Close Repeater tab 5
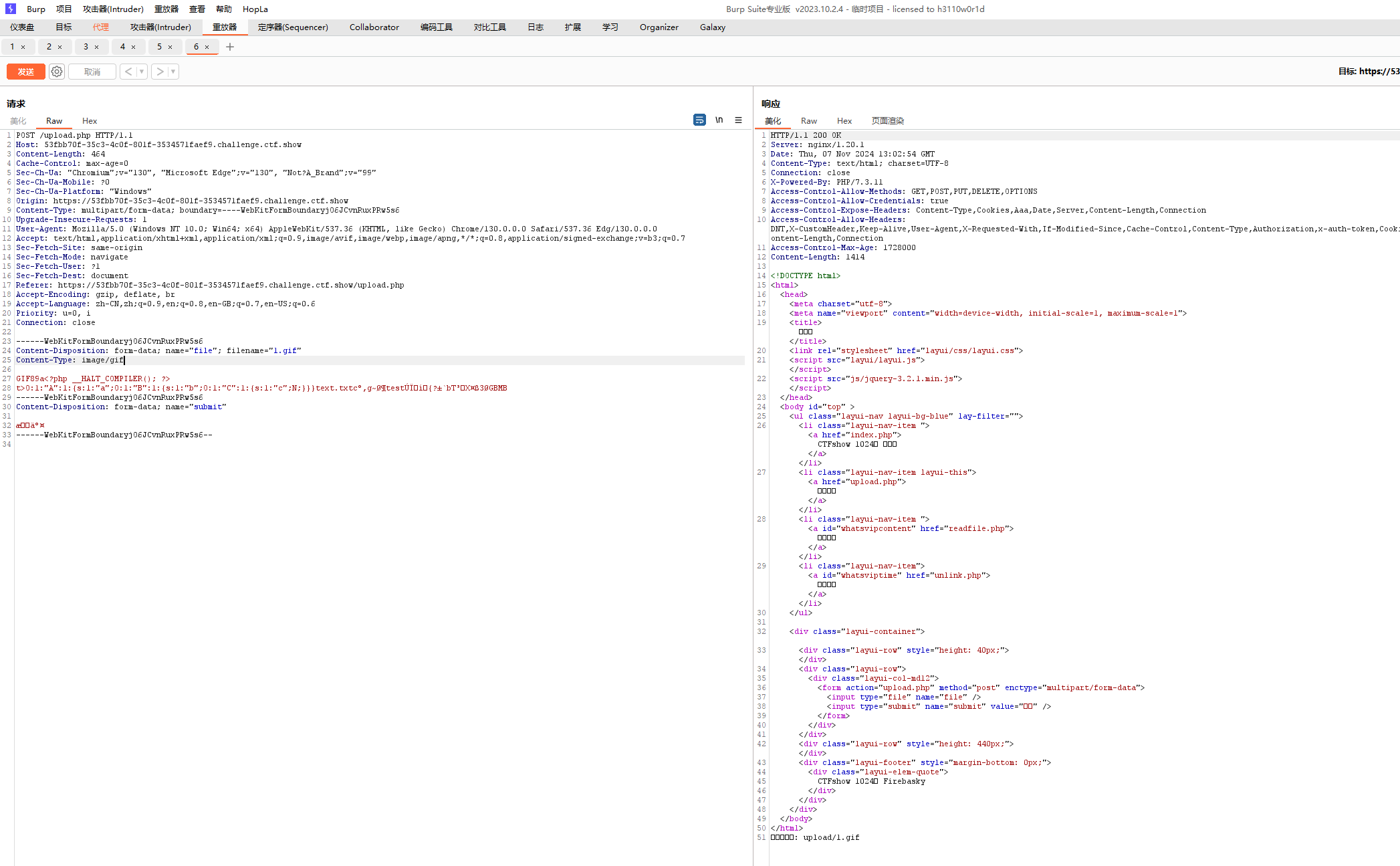The height and width of the screenshot is (866, 1400). point(170,47)
